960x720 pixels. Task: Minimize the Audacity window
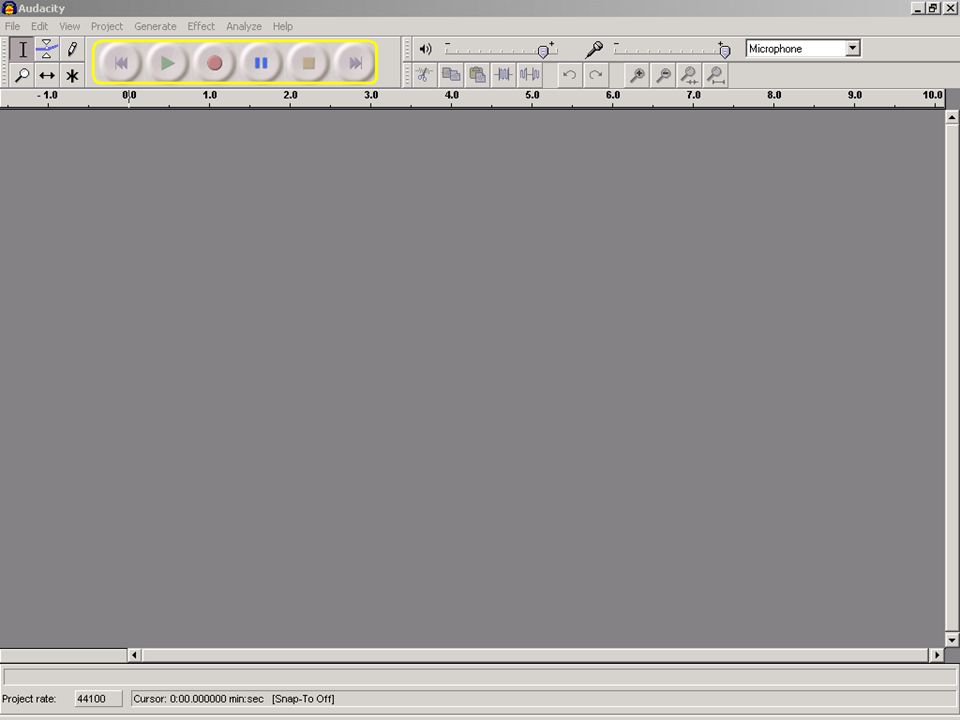click(917, 8)
